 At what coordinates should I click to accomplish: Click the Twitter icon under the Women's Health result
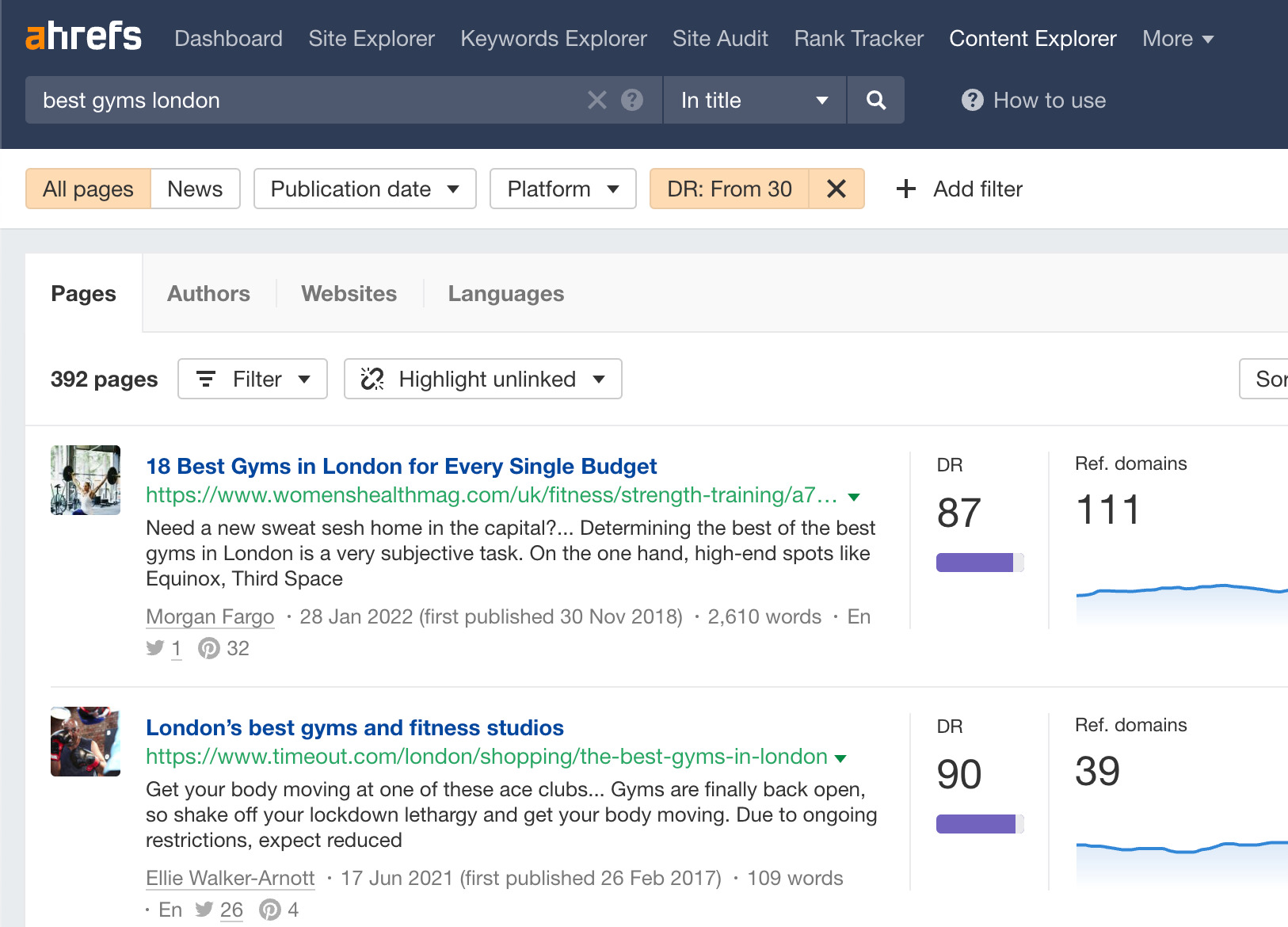pyautogui.click(x=155, y=648)
